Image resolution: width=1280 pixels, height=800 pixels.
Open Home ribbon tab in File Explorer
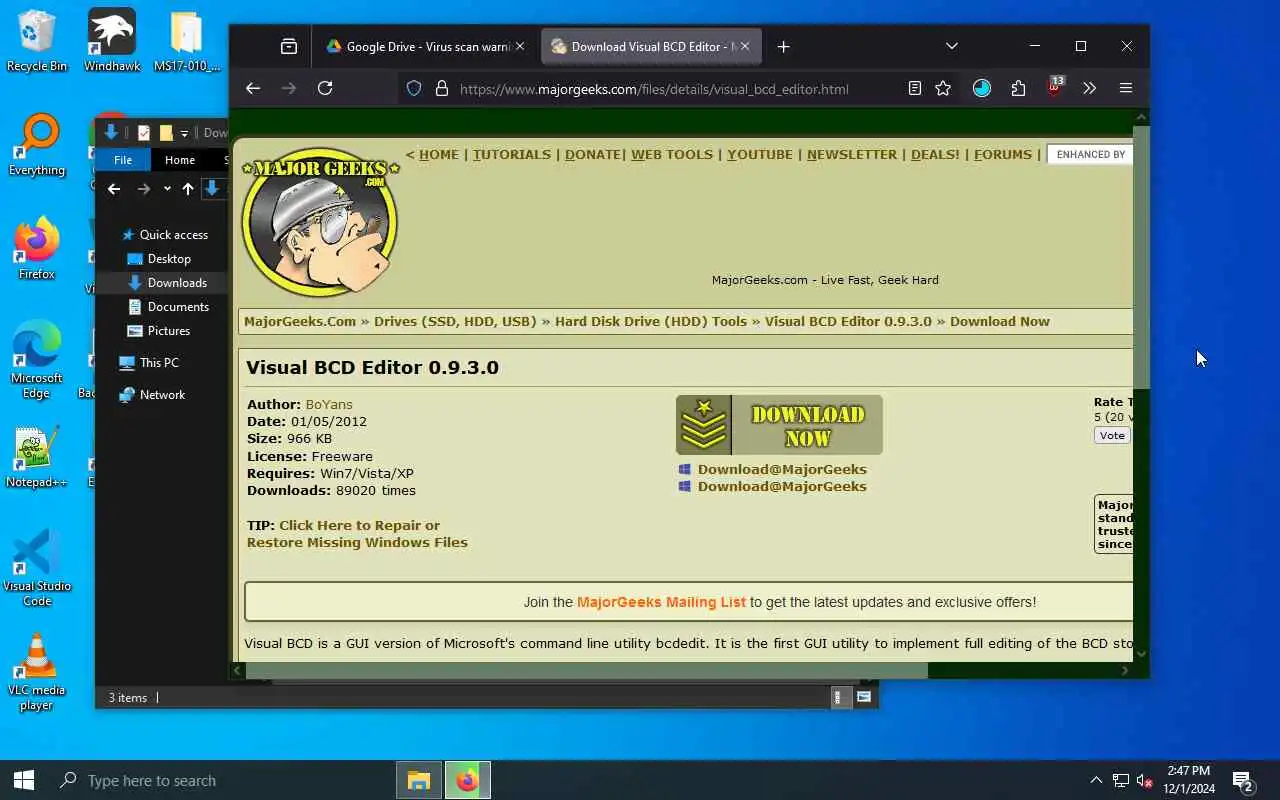[x=180, y=160]
